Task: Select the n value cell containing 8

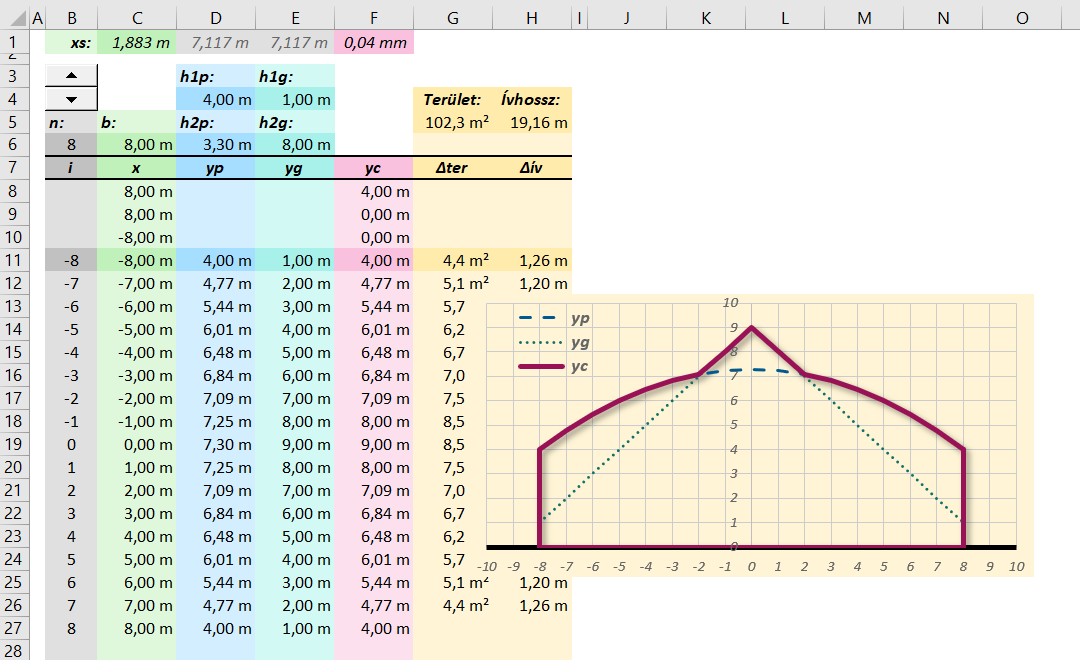Action: (x=71, y=145)
